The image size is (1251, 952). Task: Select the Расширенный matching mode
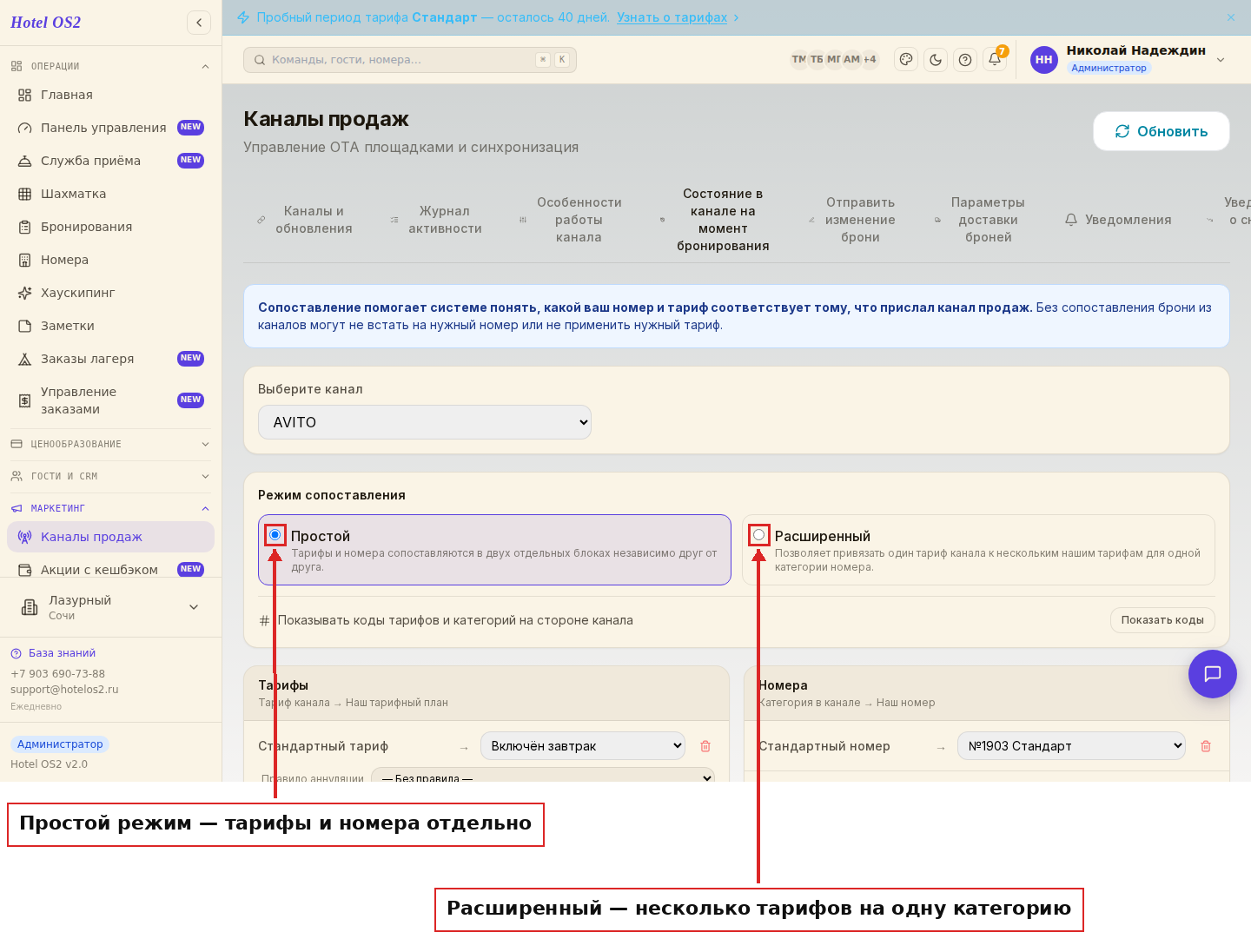click(x=759, y=534)
